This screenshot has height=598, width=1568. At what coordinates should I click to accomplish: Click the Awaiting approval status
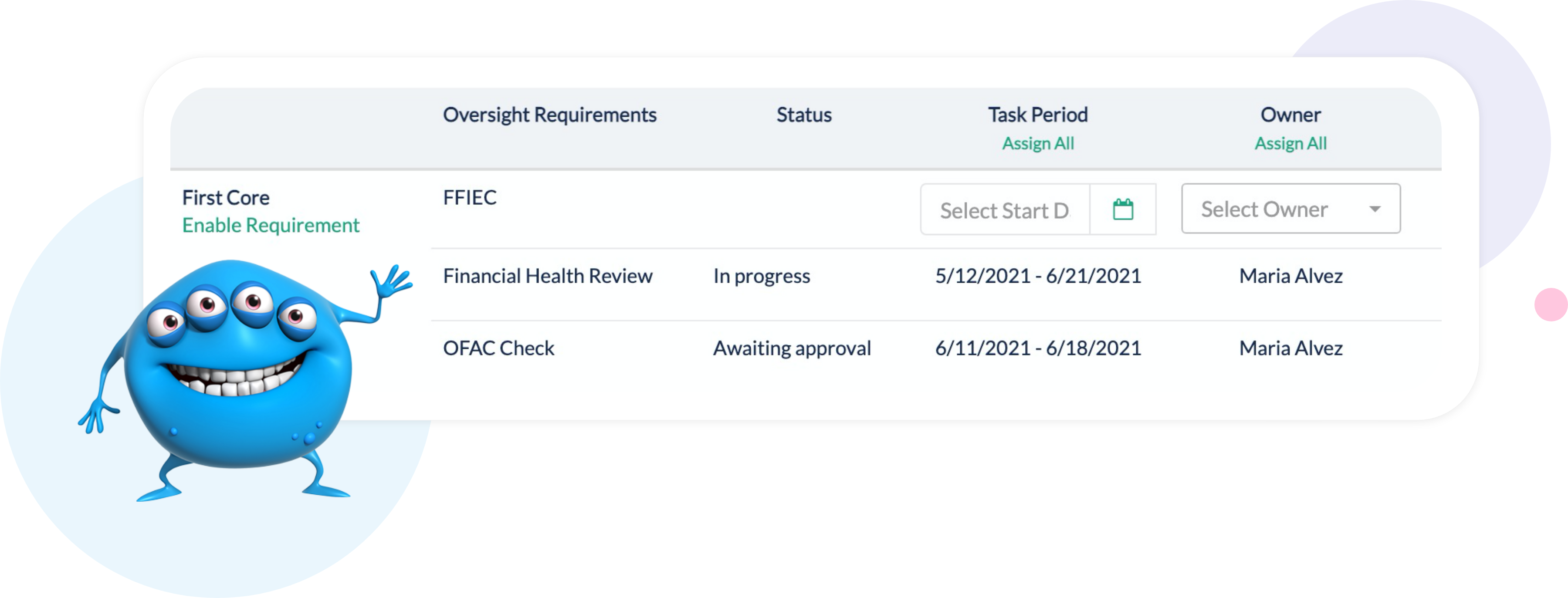792,348
